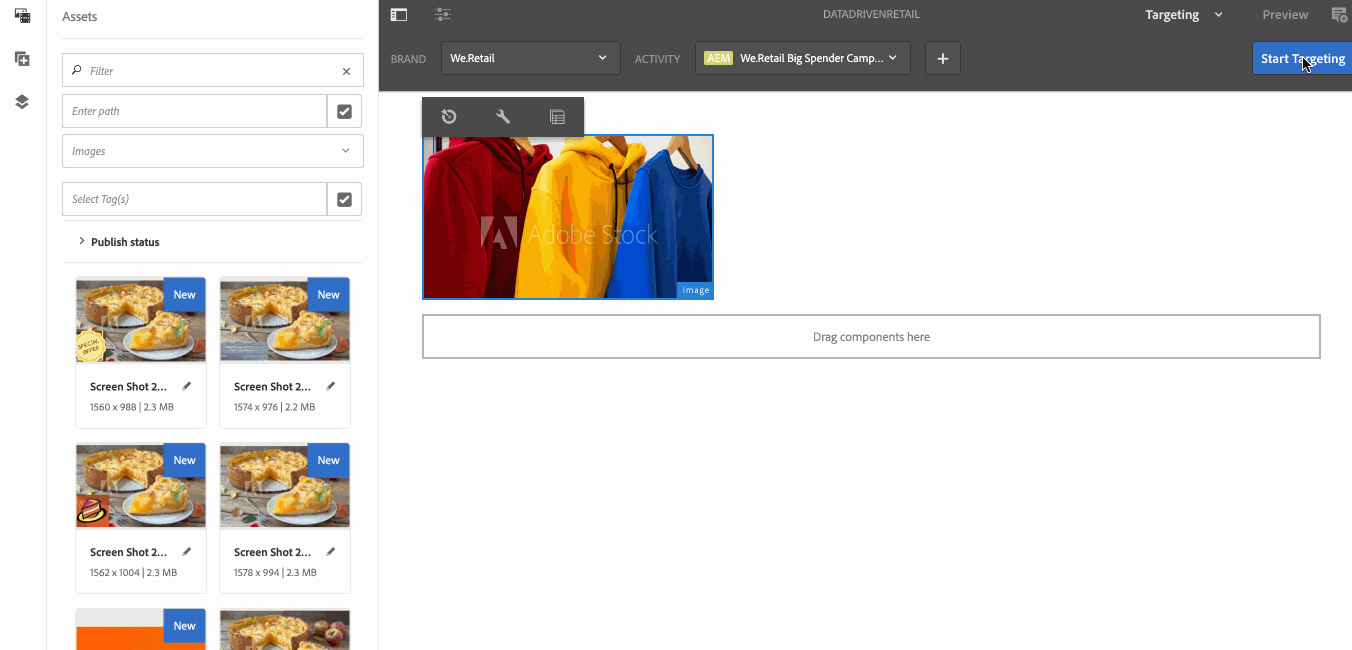The width and height of the screenshot is (1352, 650).
Task: Focus the Filter search field
Action: coord(212,71)
